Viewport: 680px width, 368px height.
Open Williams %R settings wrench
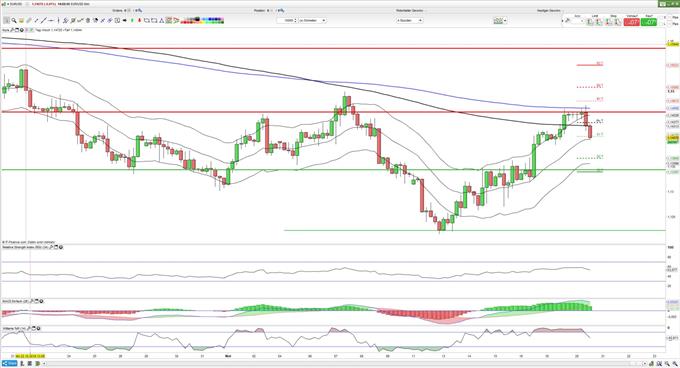click(29, 329)
